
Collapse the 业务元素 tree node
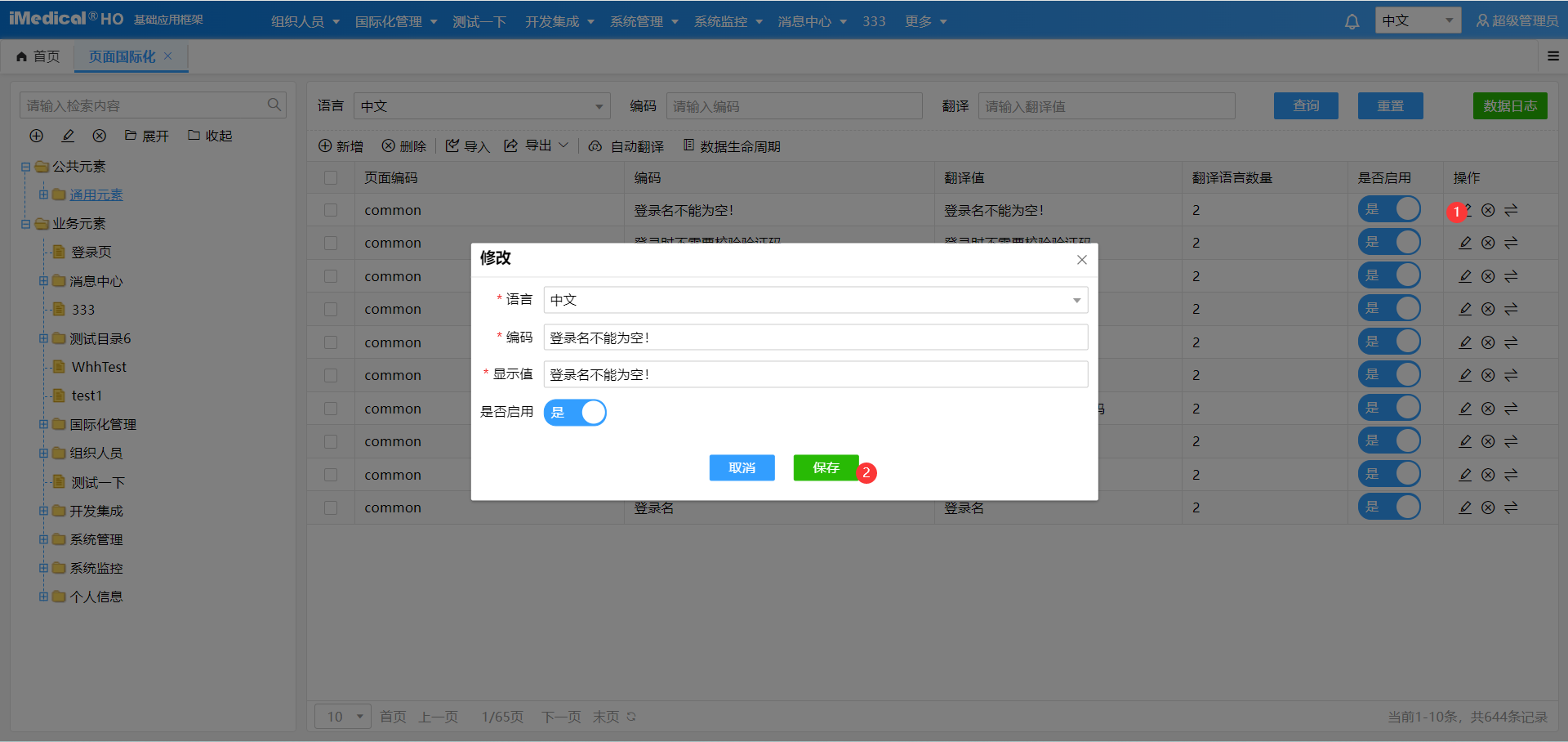[25, 224]
